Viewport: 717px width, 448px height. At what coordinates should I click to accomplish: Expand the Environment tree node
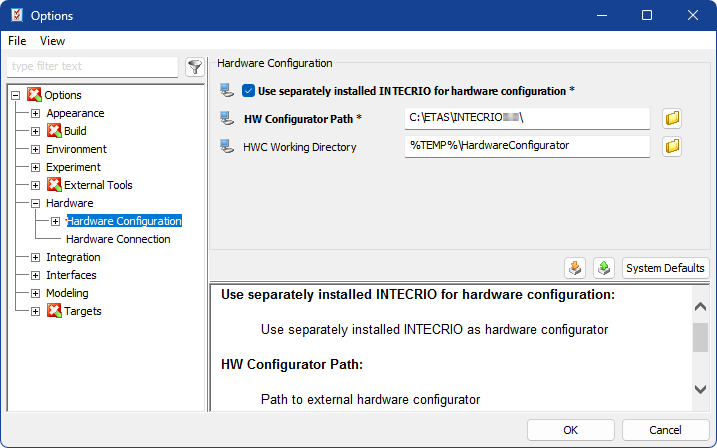tap(35, 149)
